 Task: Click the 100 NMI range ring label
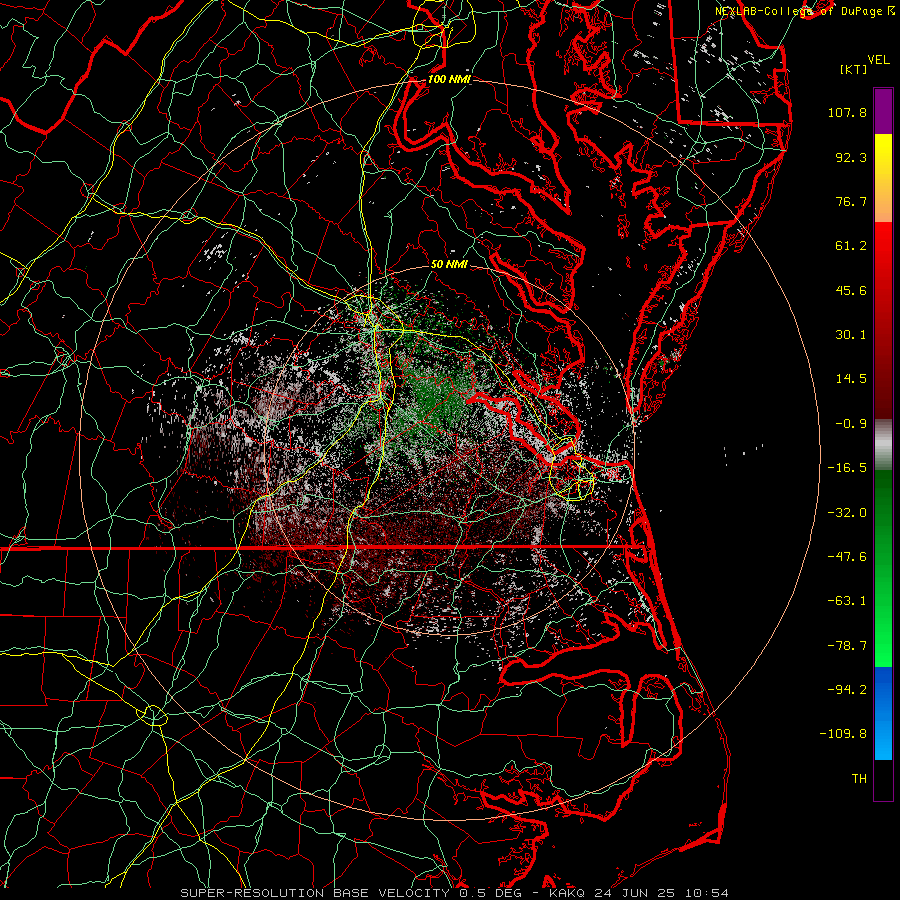449,79
